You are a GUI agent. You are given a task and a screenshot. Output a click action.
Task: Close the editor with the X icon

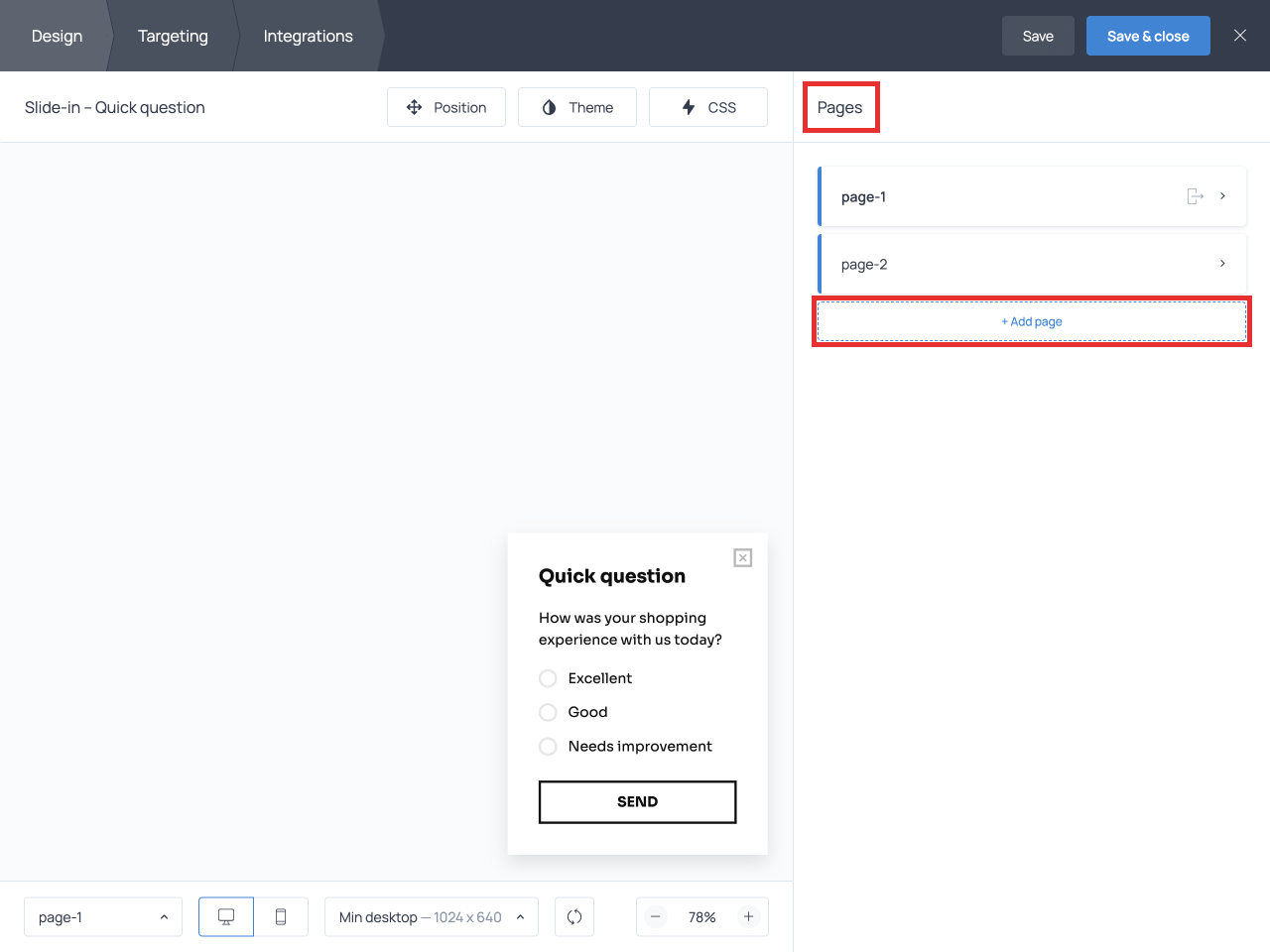point(1240,36)
